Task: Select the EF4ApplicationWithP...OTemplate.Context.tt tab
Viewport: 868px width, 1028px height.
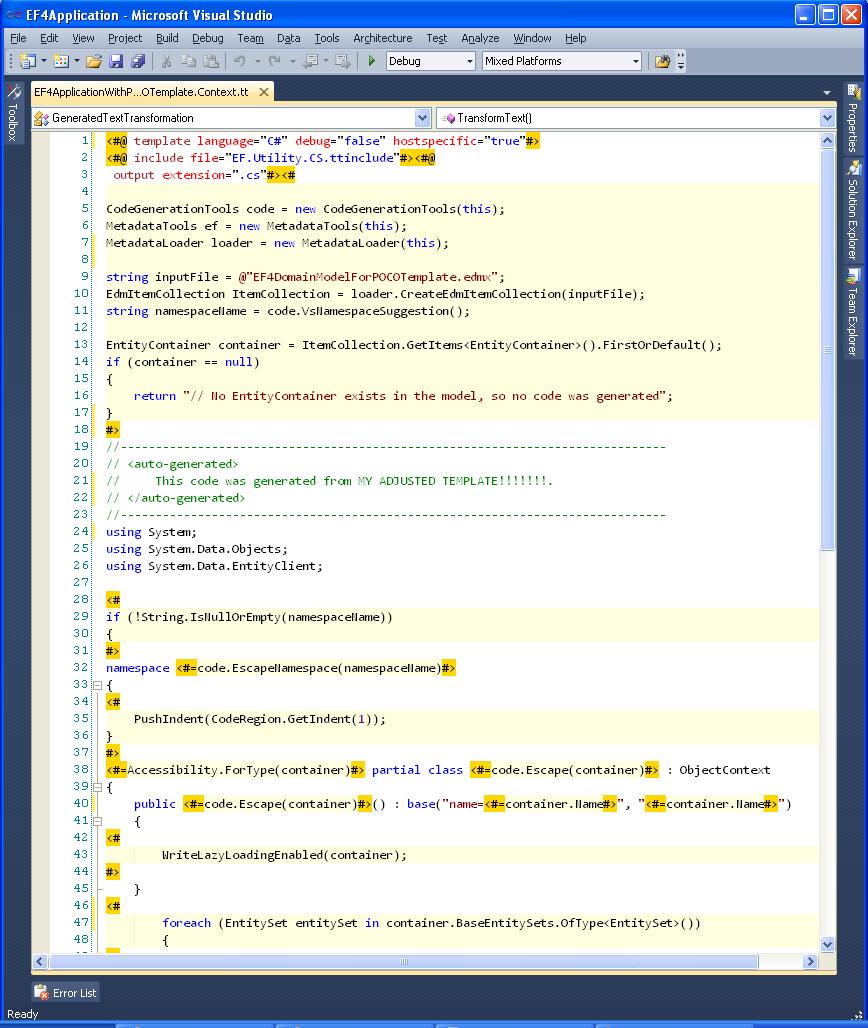Action: coord(142,92)
